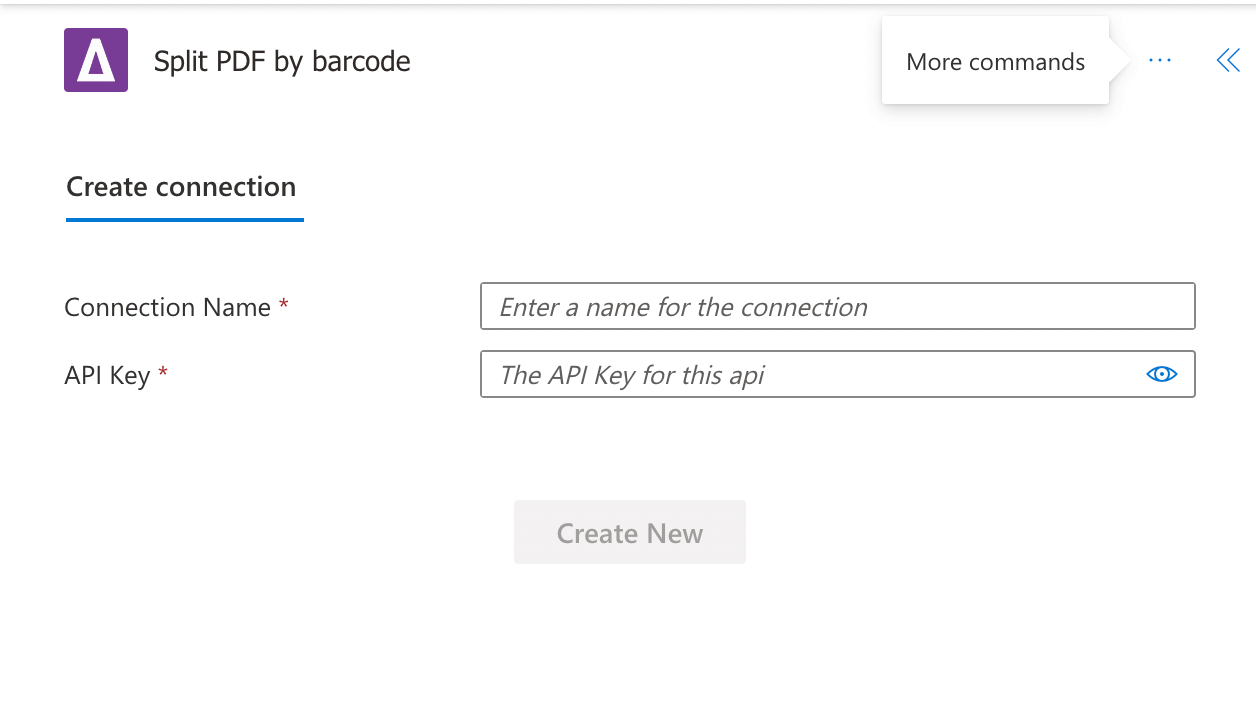
Task: Collapse the panel with double chevron
Action: (1227, 61)
